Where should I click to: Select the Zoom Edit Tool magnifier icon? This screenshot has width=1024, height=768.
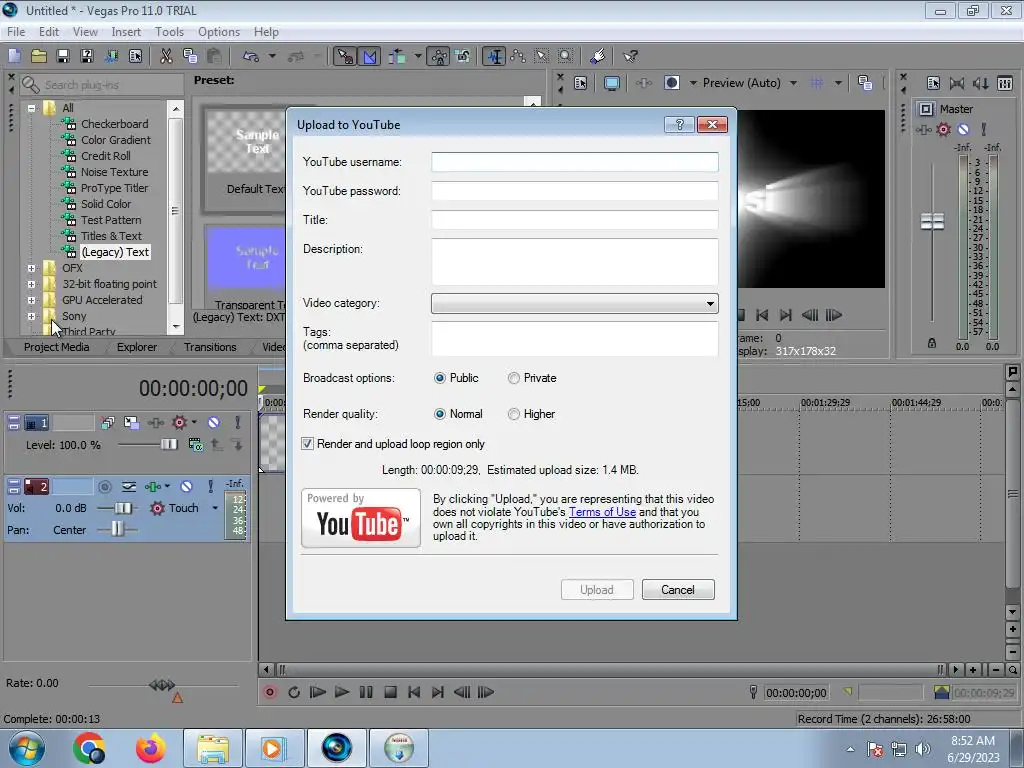(566, 57)
